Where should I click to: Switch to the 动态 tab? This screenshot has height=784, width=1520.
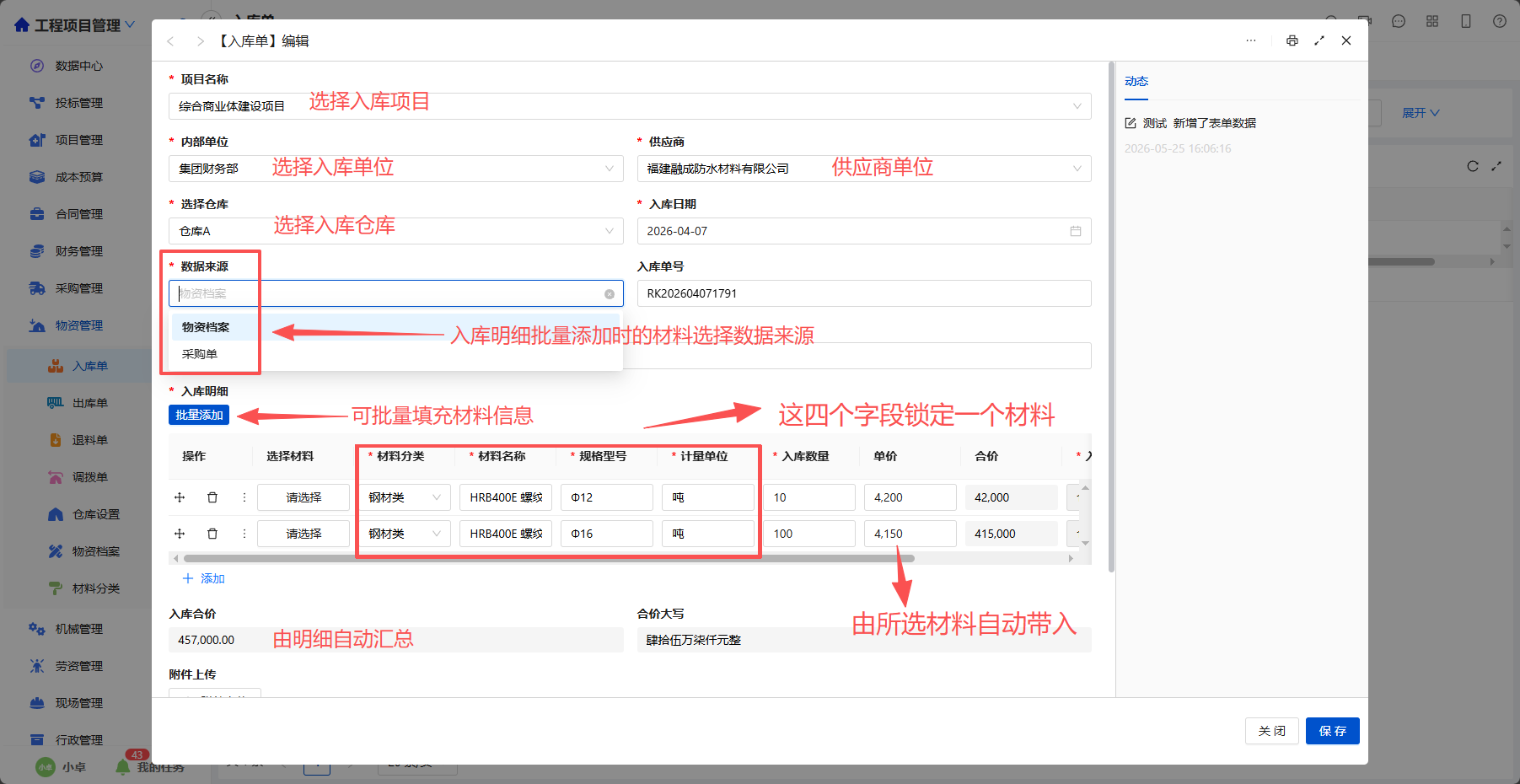tap(1136, 82)
